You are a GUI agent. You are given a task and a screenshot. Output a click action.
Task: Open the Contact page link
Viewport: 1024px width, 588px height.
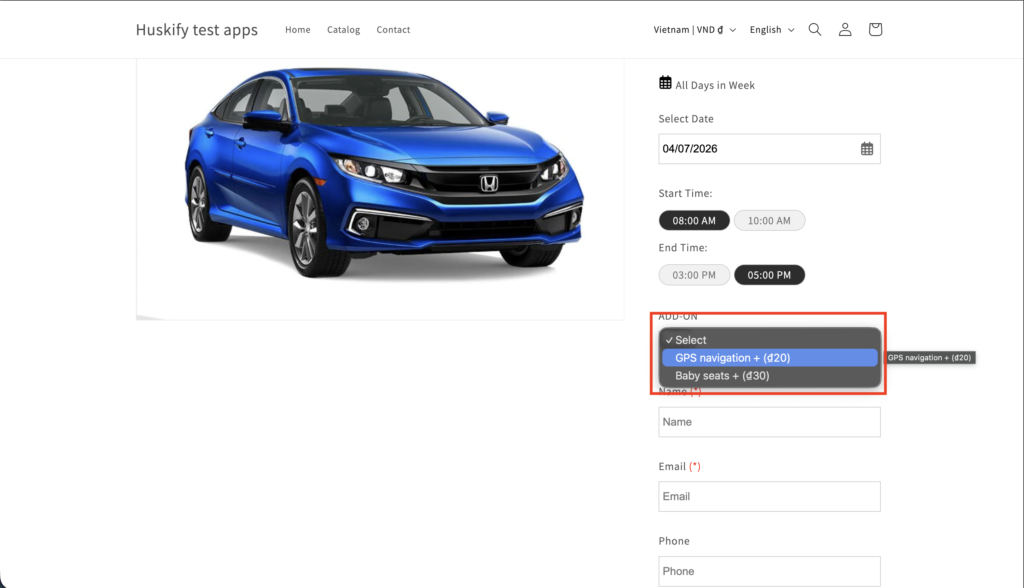point(393,30)
